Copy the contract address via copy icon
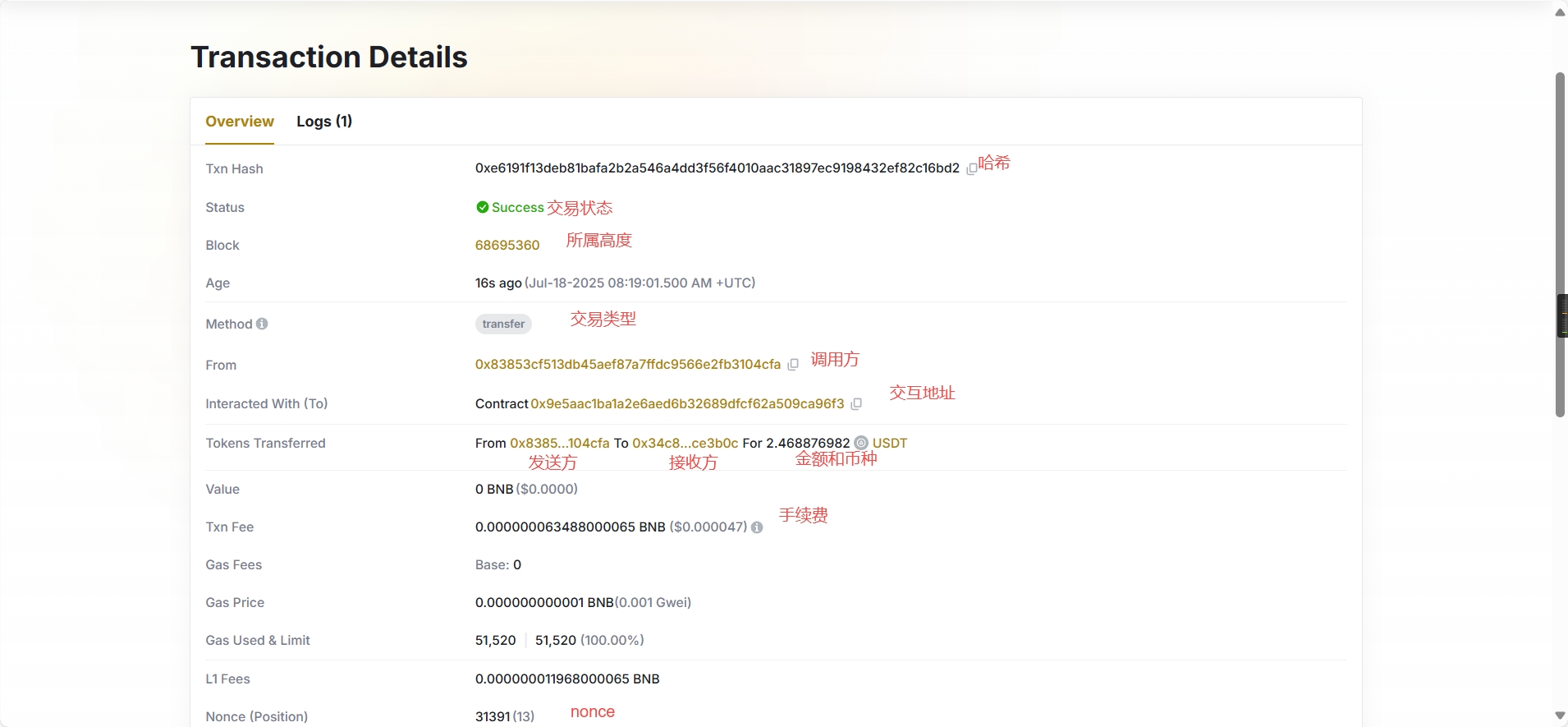This screenshot has width=1568, height=727. tap(856, 404)
